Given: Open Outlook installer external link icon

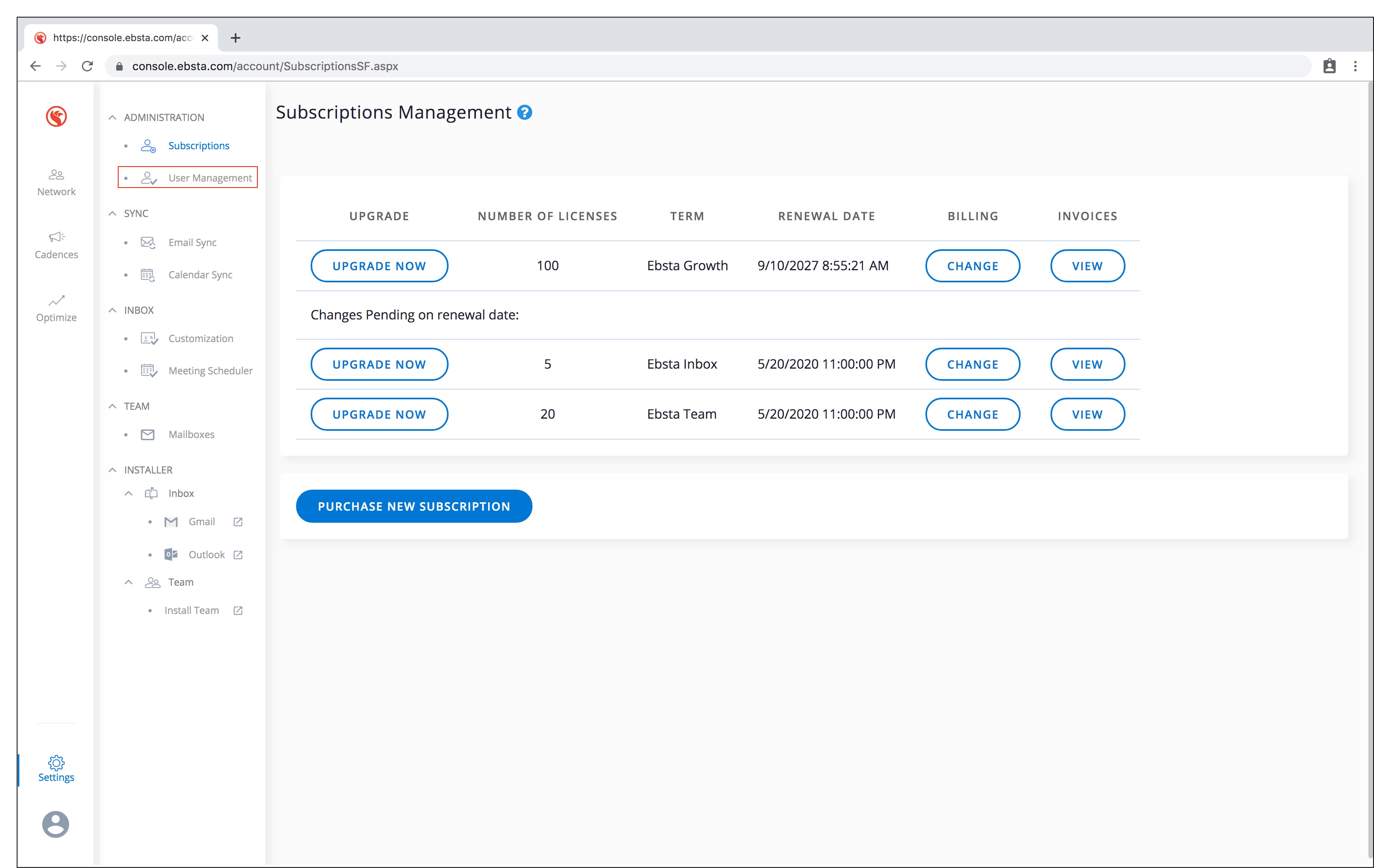Looking at the screenshot, I should pyautogui.click(x=238, y=555).
